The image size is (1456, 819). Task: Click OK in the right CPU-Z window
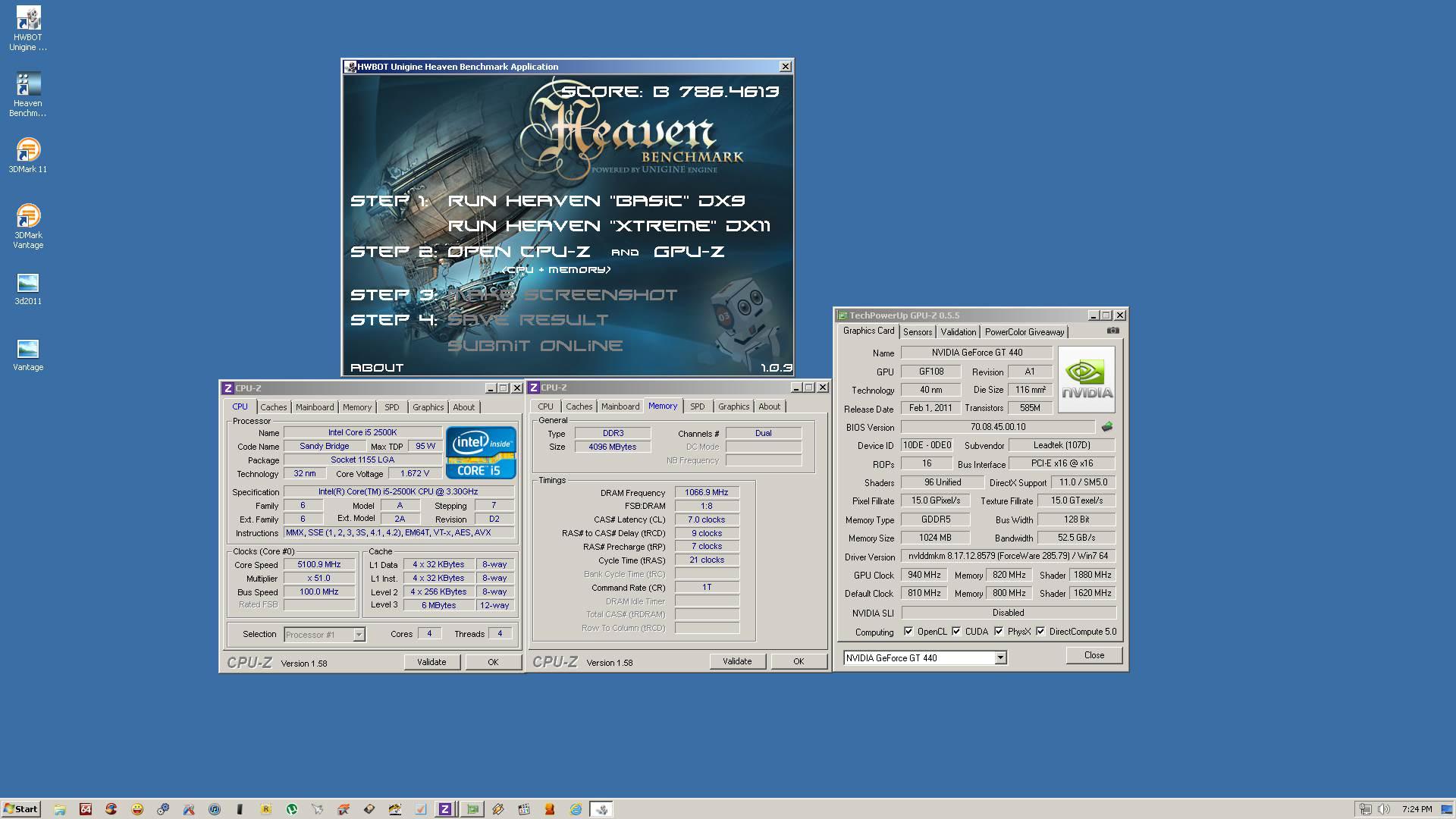799,661
